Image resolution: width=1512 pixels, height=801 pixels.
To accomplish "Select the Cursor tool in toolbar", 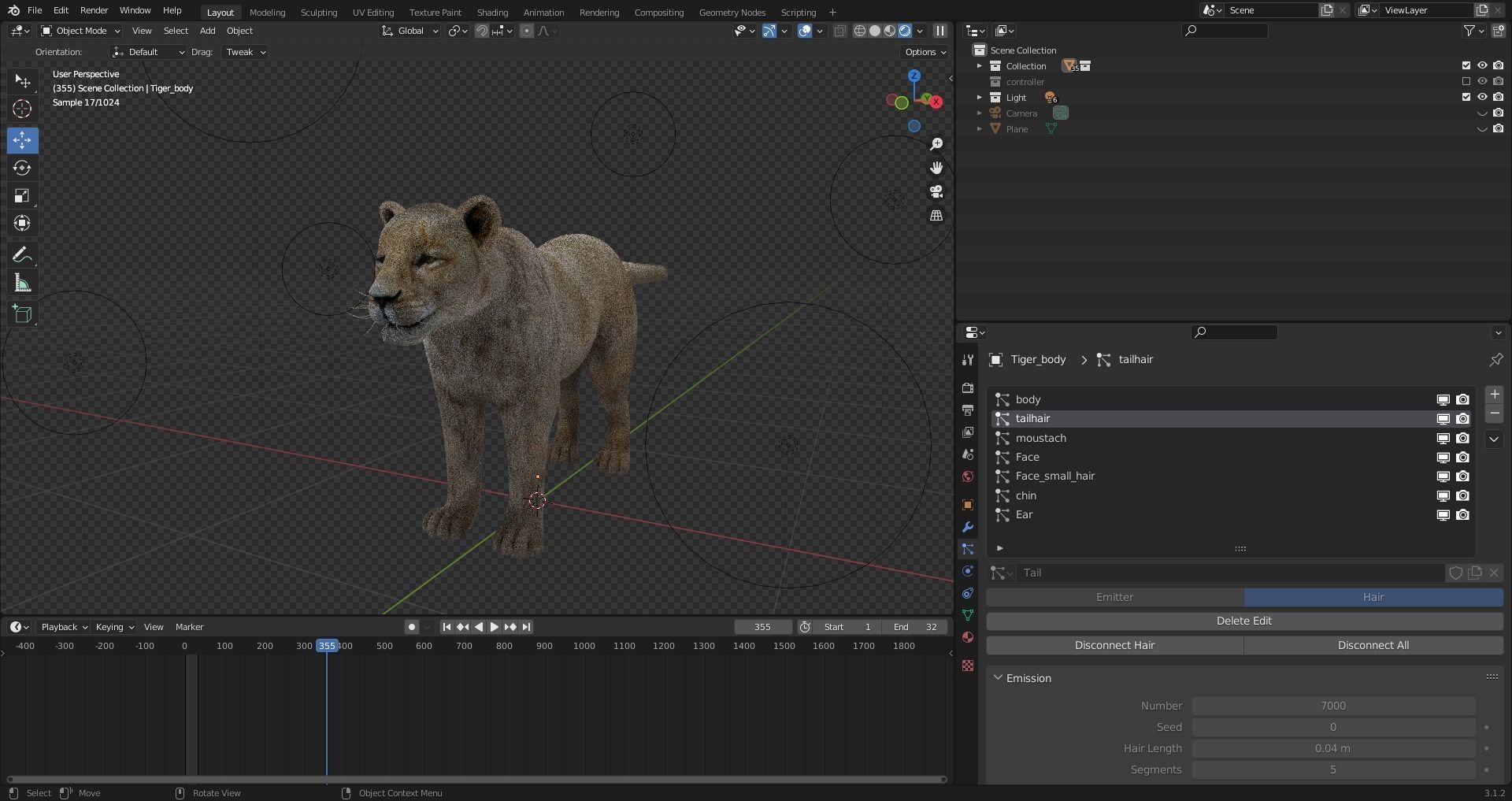I will pos(22,109).
